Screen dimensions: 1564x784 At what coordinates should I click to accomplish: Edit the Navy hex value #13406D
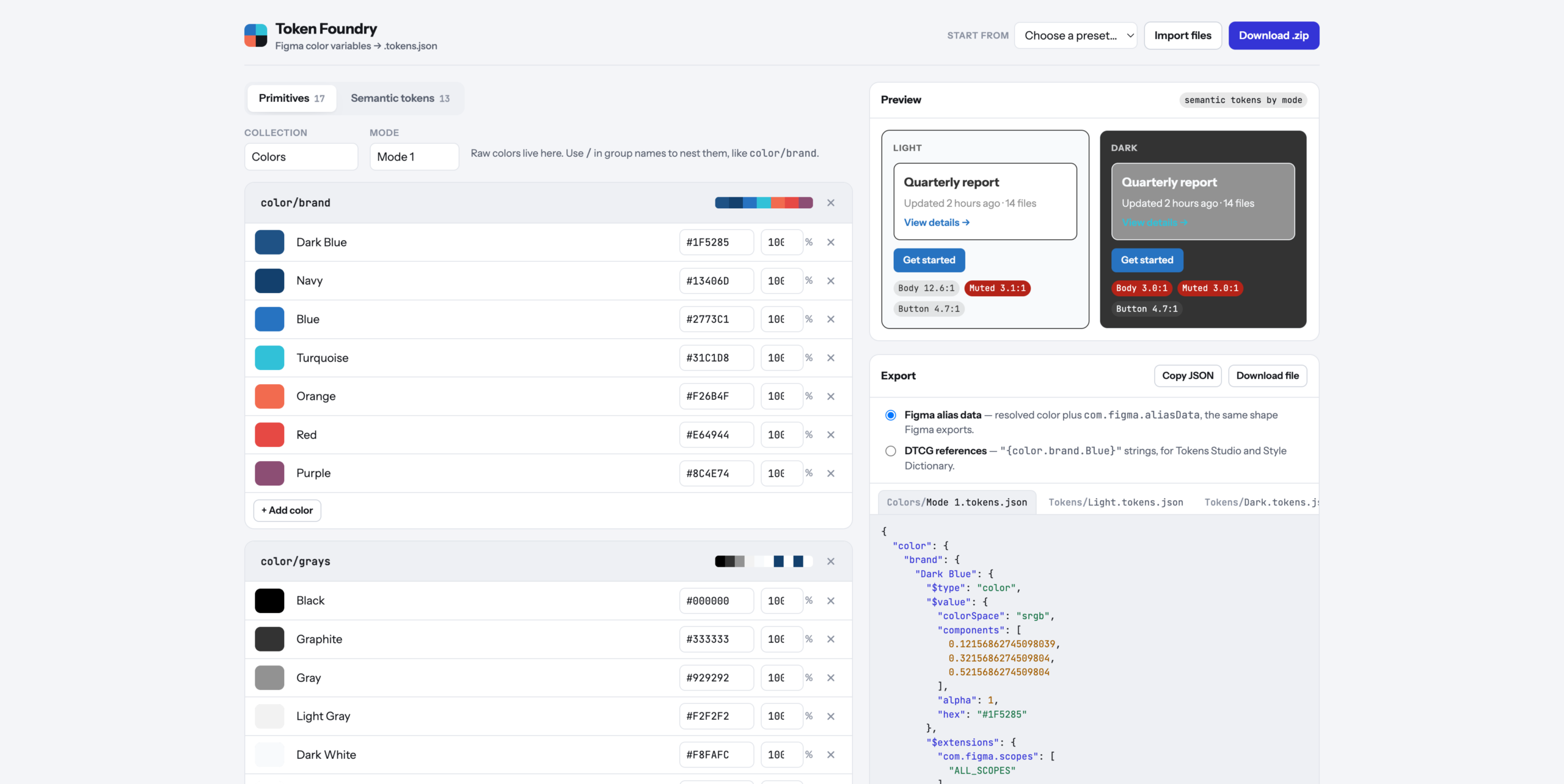(717, 281)
